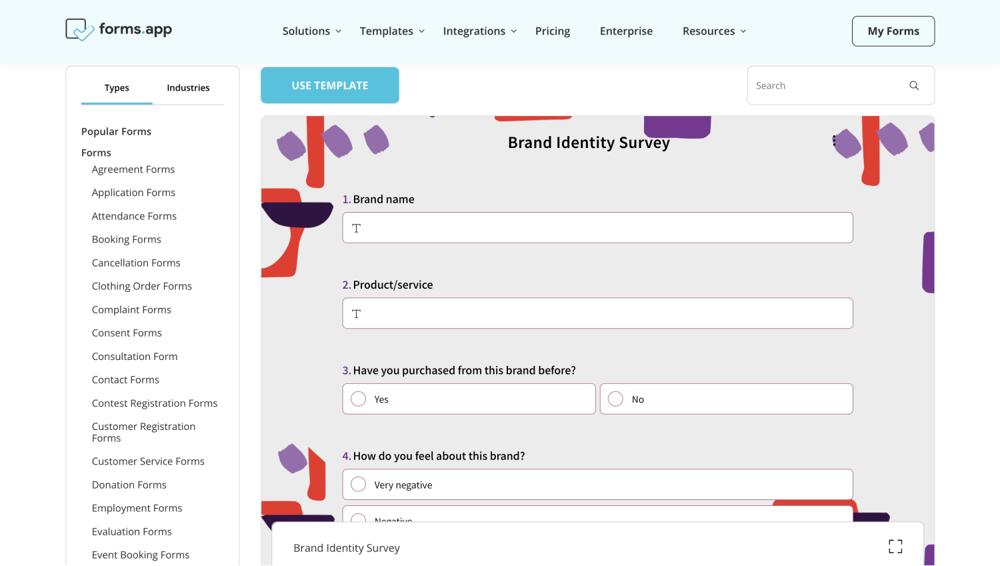The image size is (1000, 566).
Task: Expand the Integrations dropdown
Action: (x=480, y=31)
